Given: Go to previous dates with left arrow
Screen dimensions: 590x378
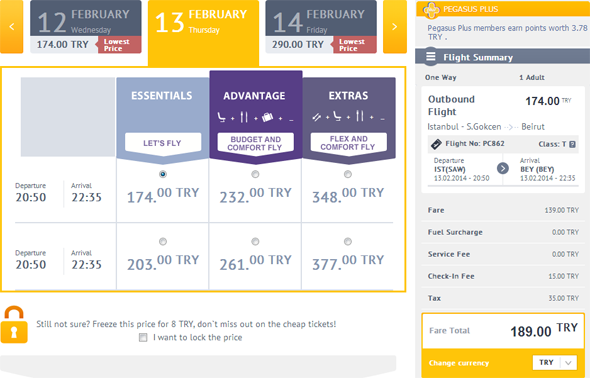Looking at the screenshot, I should click(11, 26).
